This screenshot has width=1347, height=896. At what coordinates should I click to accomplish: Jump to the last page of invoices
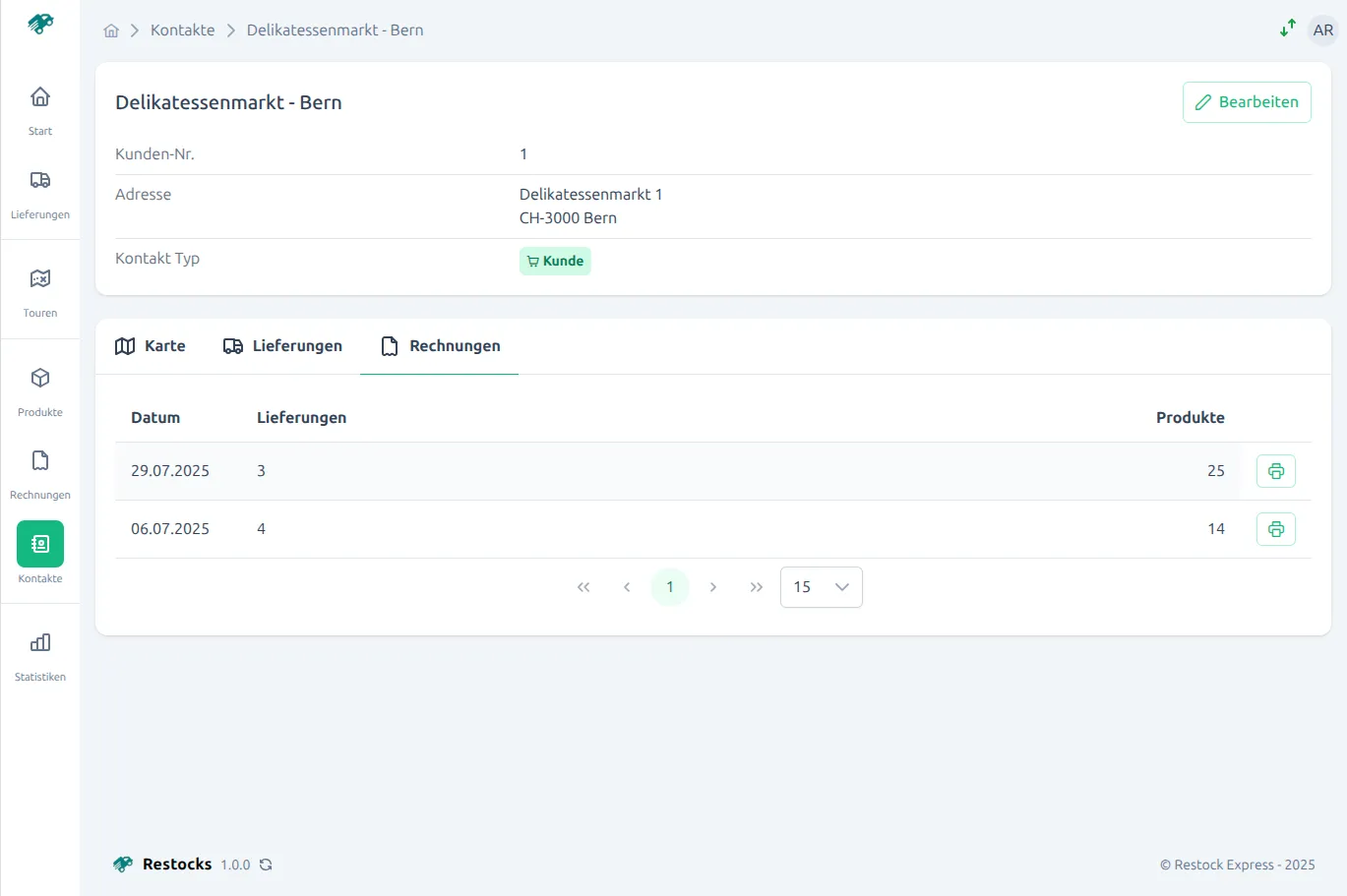tap(756, 586)
